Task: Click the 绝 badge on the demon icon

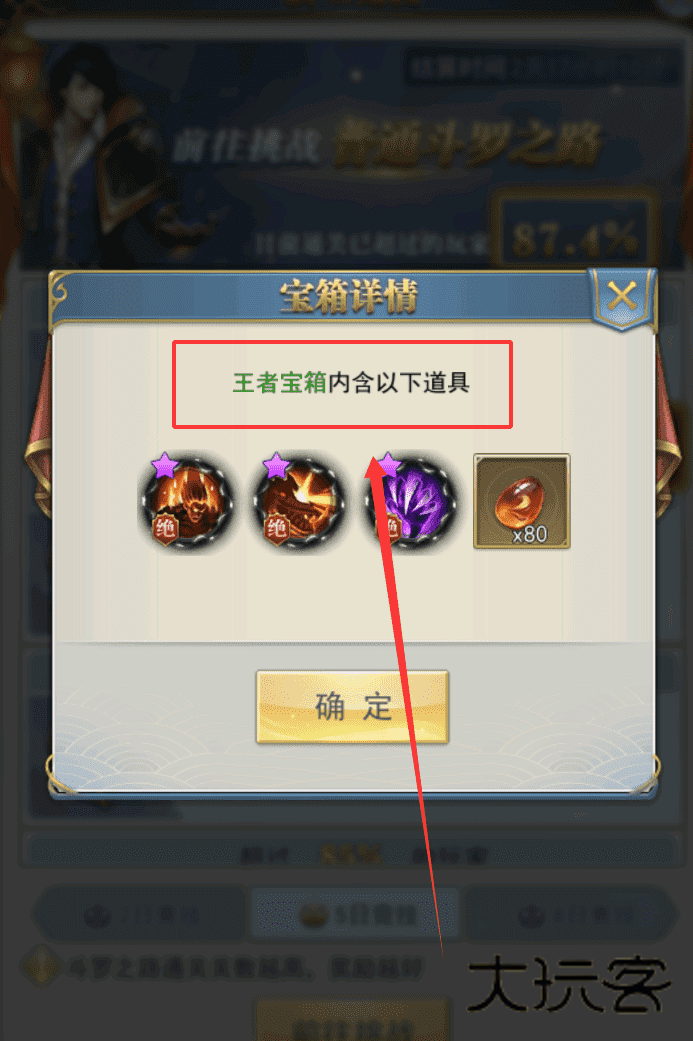Action: 163,529
